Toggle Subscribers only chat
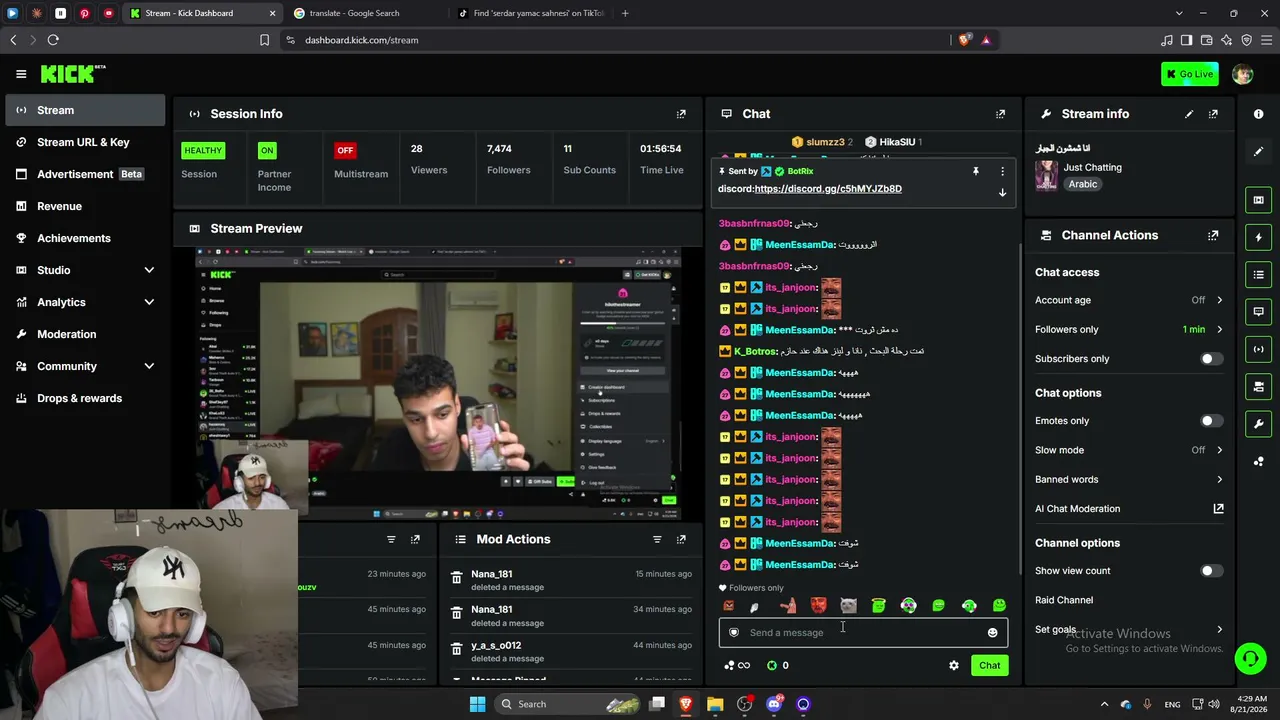 1211,359
